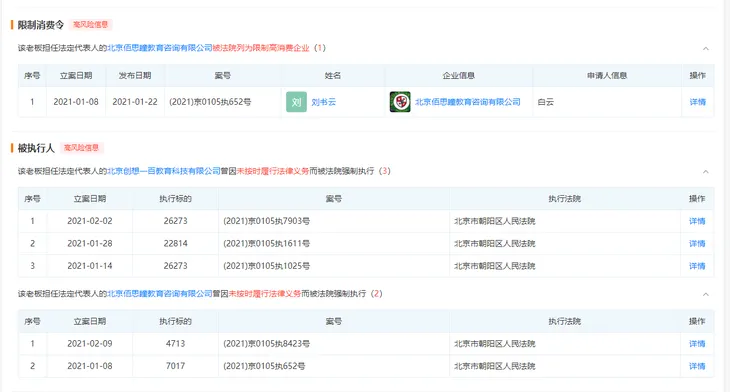Select case number (2021)京0105执7903号
This screenshot has width=730, height=392.
[267, 221]
